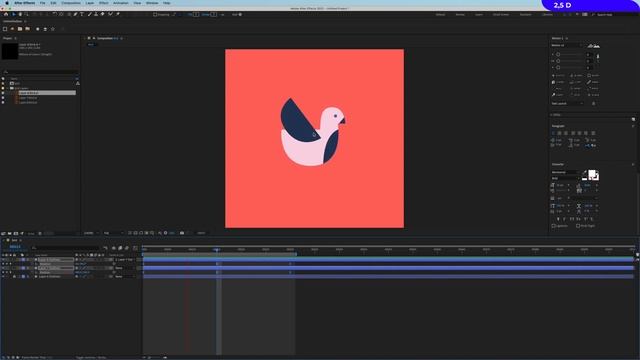Hide the third layer with eye toggle

pos(3,276)
